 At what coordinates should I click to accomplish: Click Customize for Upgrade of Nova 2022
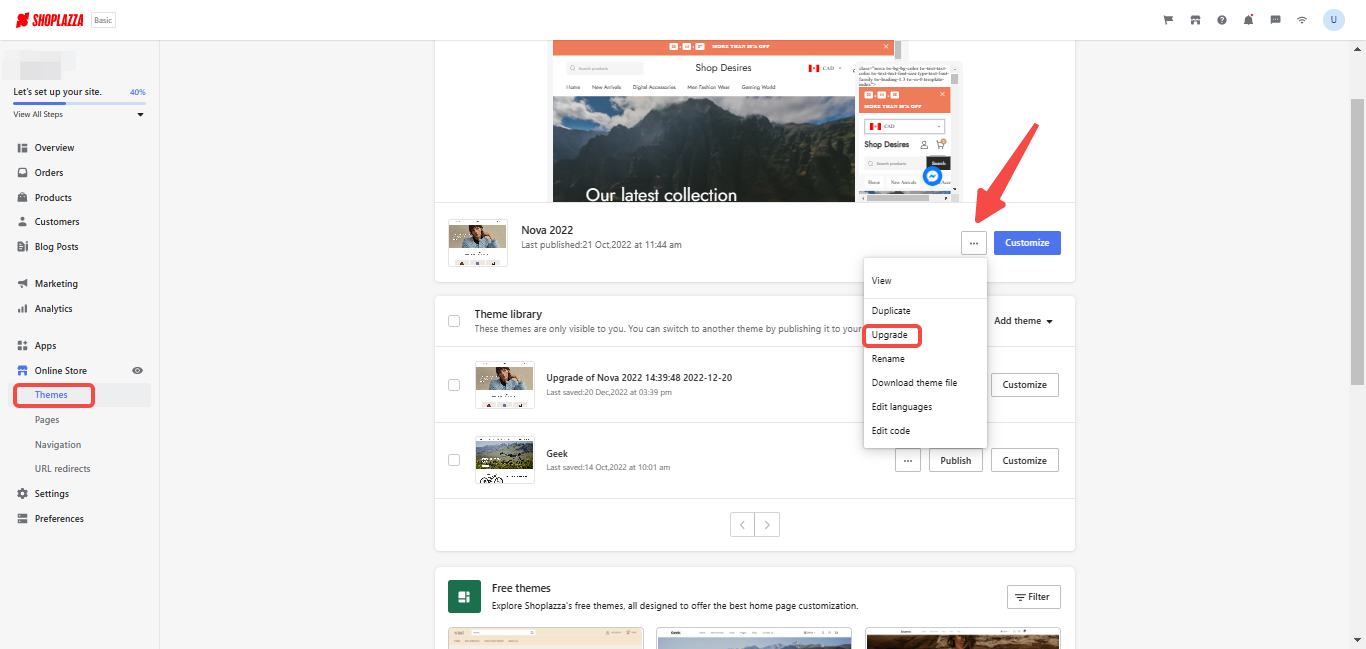1025,385
